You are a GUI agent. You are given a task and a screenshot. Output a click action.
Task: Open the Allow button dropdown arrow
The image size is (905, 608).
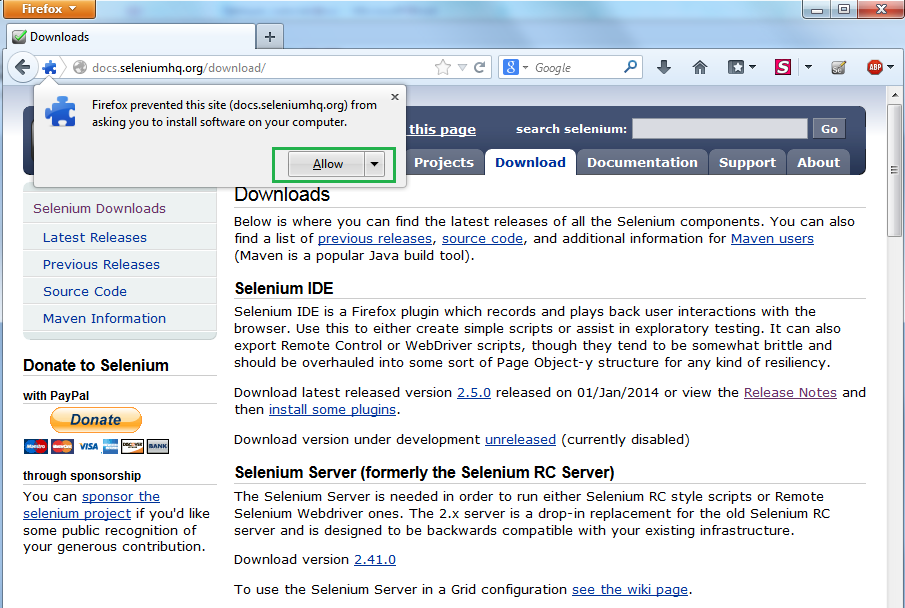tap(375, 164)
